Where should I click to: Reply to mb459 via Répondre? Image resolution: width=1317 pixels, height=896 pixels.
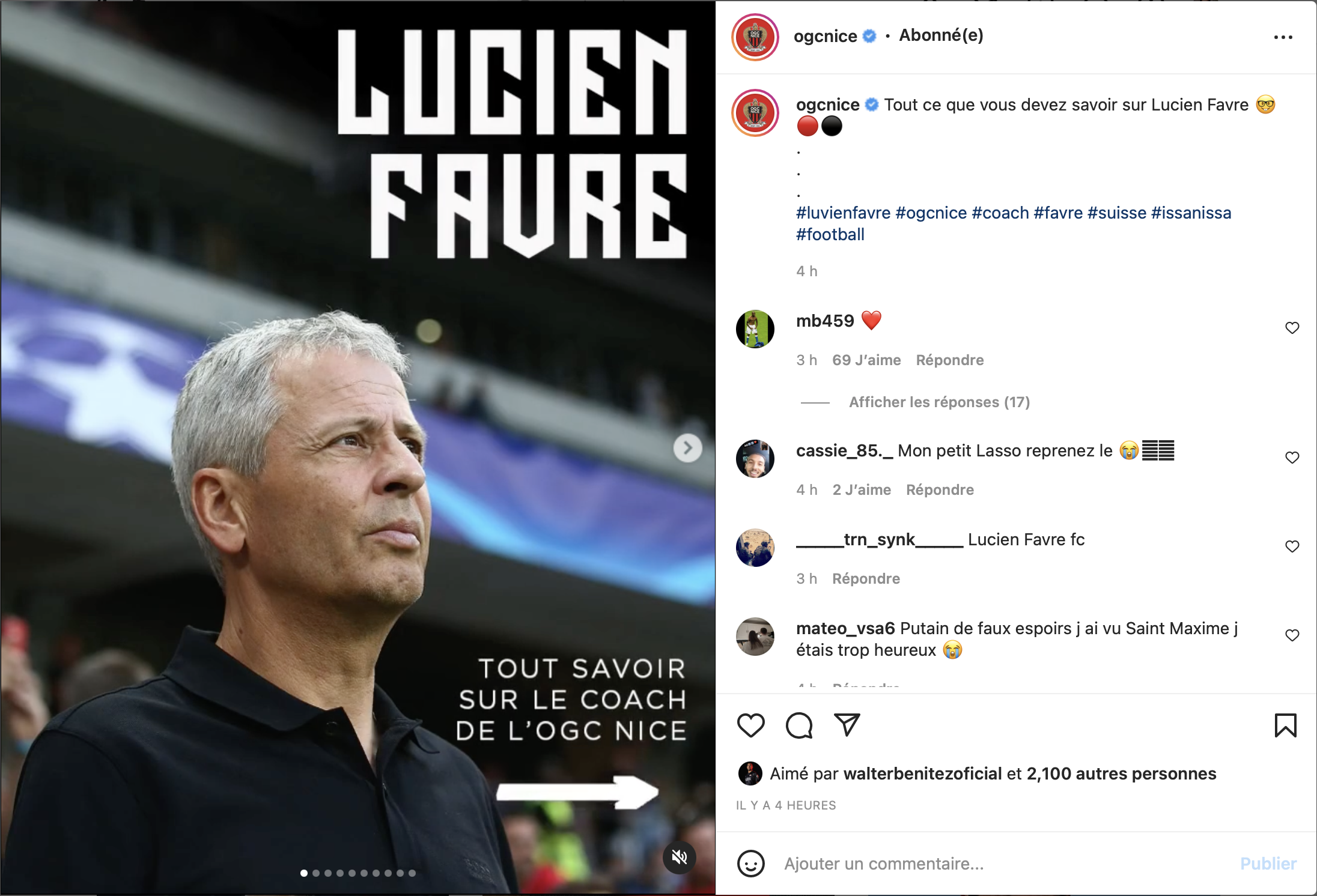(949, 360)
